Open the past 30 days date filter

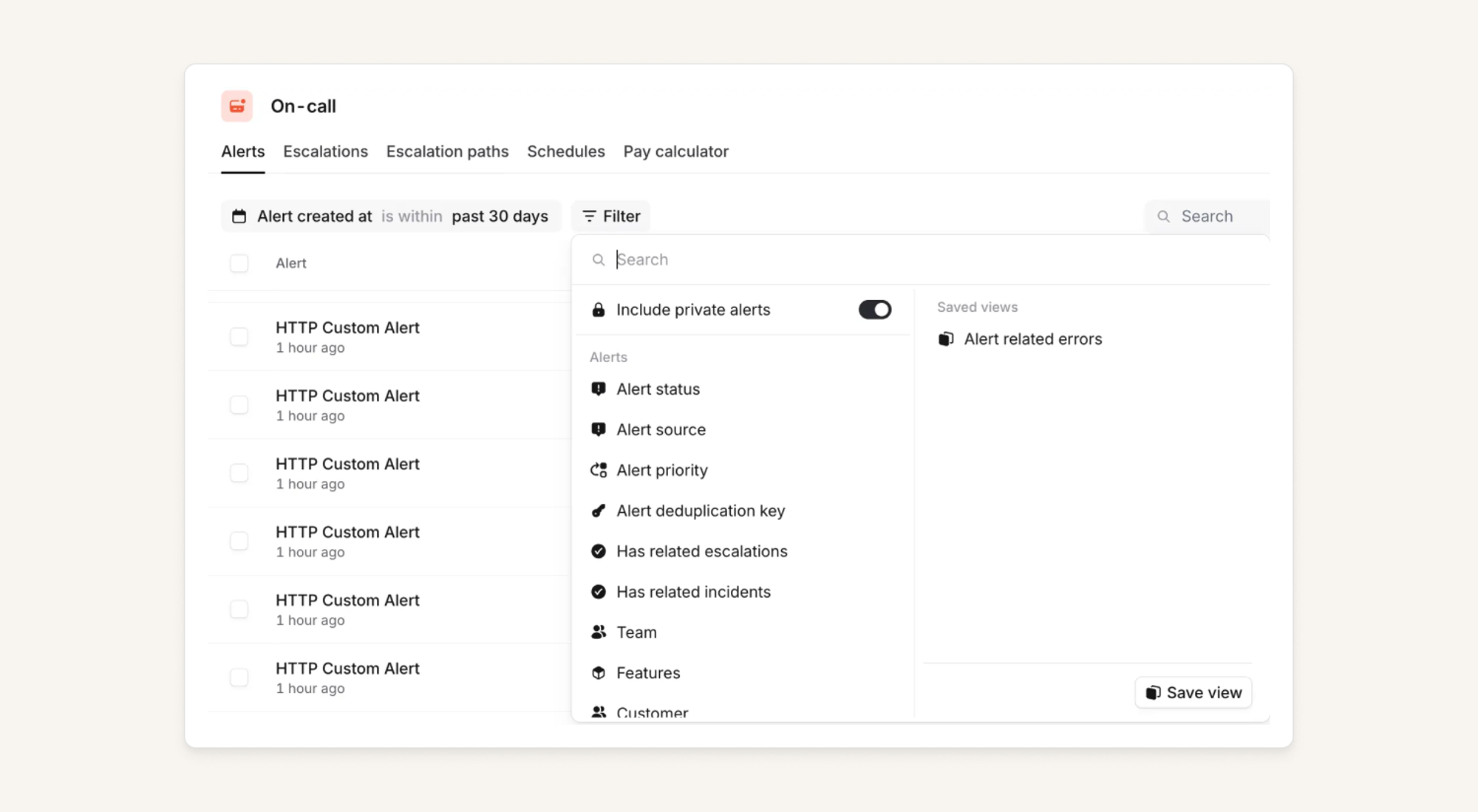pos(500,216)
